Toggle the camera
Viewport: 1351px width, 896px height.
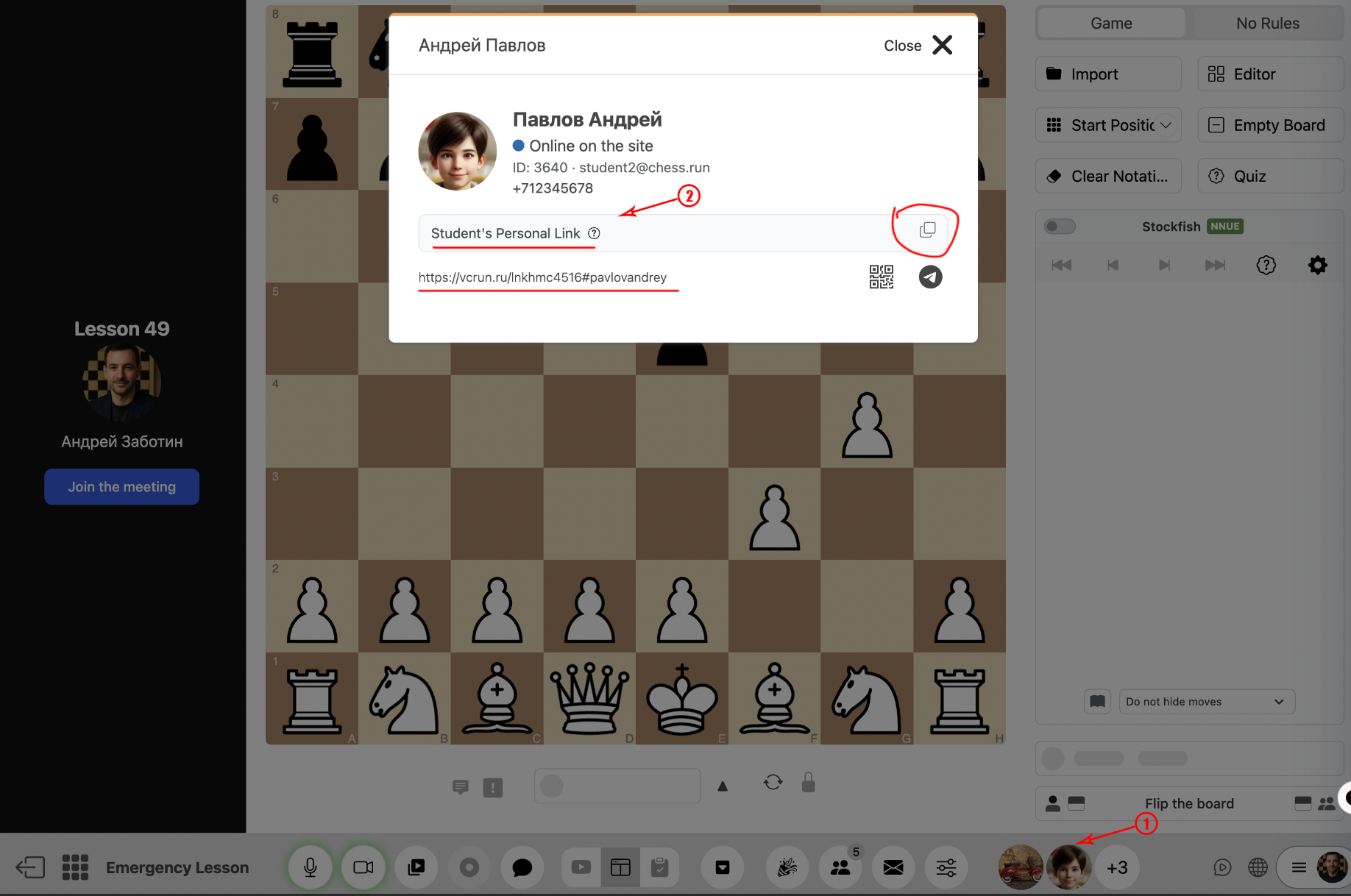click(364, 867)
